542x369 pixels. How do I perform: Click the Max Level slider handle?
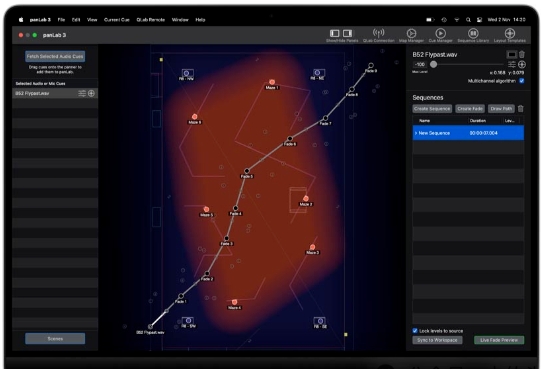pyautogui.click(x=433, y=64)
